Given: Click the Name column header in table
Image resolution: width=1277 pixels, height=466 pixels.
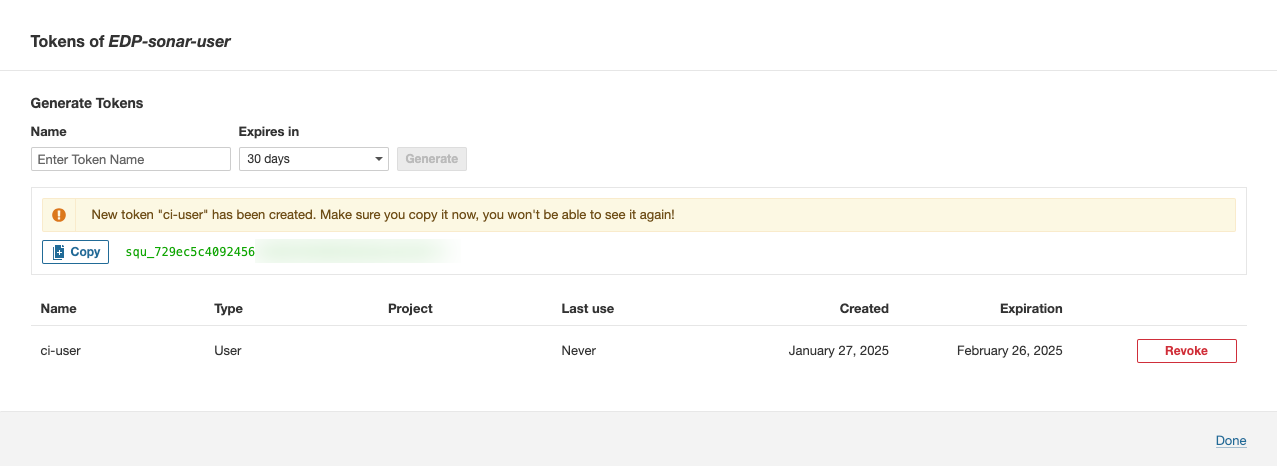Looking at the screenshot, I should point(59,308).
